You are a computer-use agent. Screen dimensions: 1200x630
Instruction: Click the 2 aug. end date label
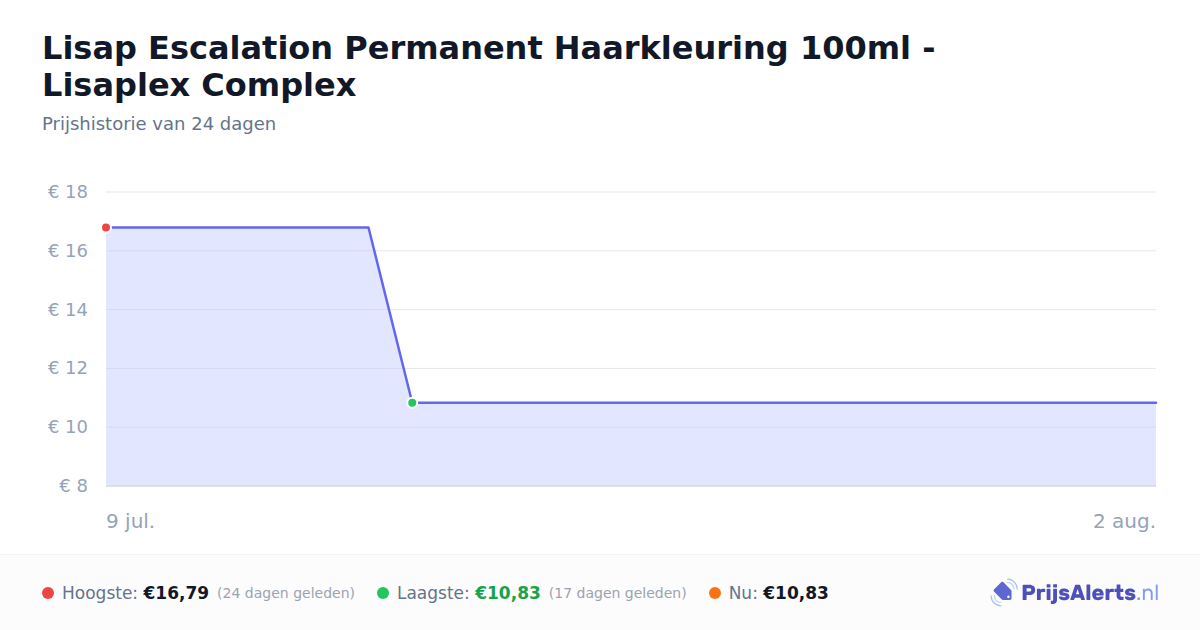[1124, 521]
